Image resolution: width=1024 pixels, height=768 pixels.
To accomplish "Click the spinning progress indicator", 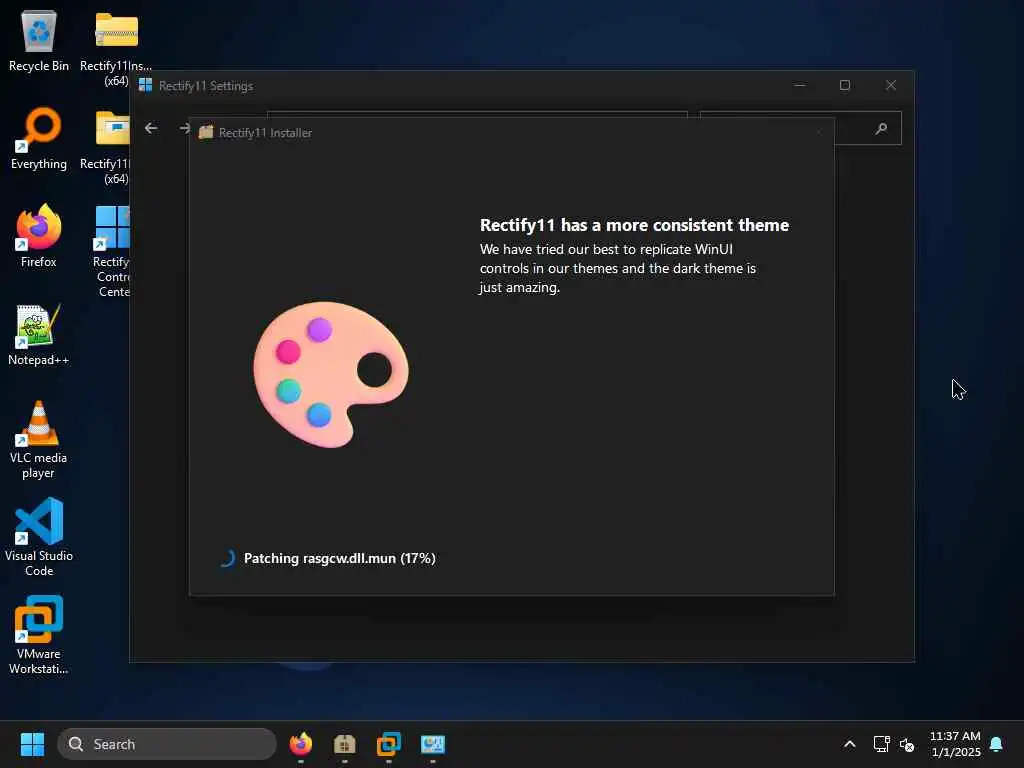I will coord(227,558).
